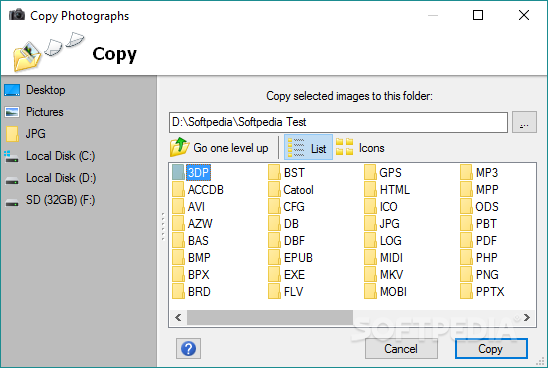Select the FLV folder
The height and width of the screenshot is (368, 548).
(x=286, y=291)
